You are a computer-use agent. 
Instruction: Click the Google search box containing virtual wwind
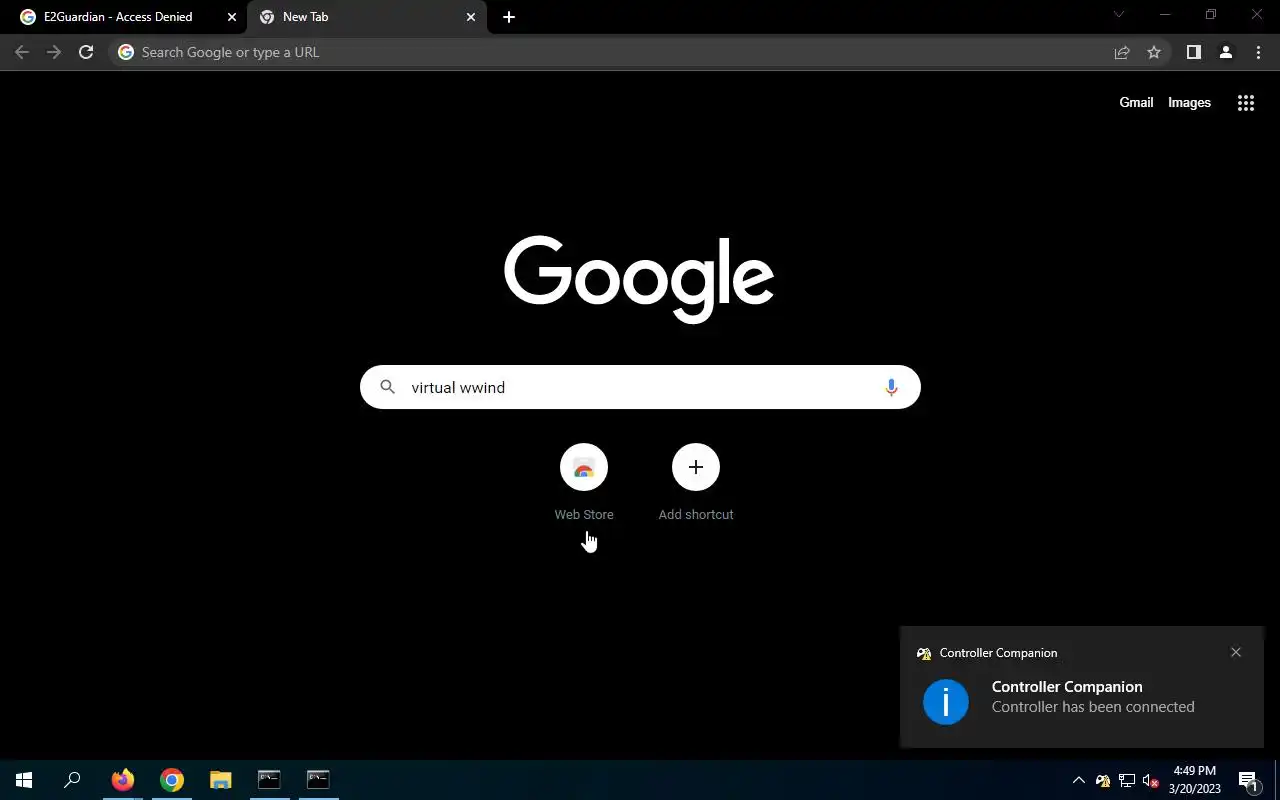point(640,387)
